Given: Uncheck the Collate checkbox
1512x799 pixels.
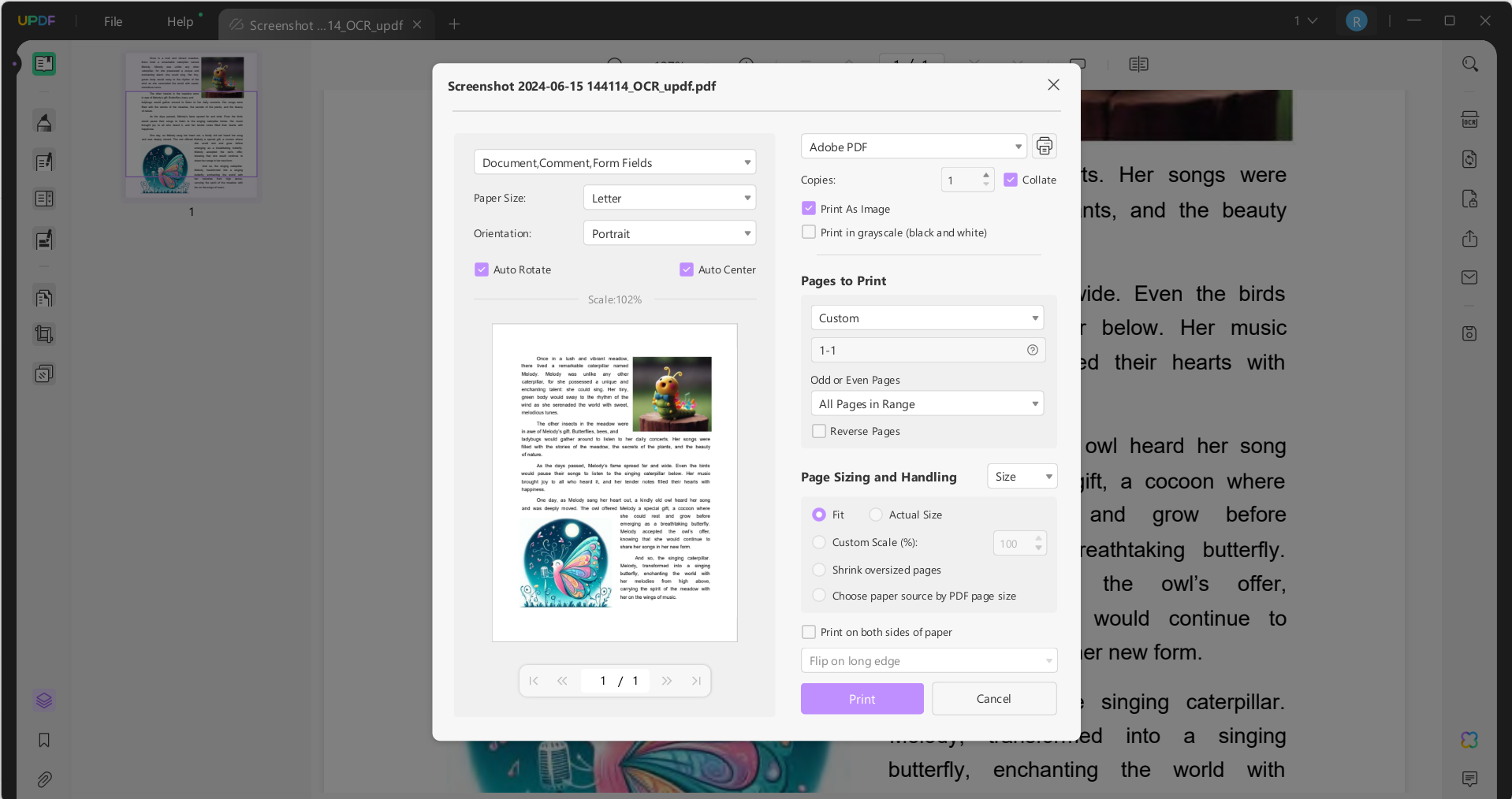Looking at the screenshot, I should [x=1011, y=180].
